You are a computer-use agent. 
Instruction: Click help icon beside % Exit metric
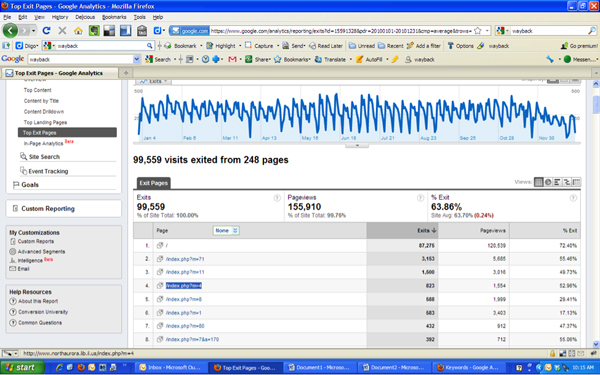click(x=573, y=198)
